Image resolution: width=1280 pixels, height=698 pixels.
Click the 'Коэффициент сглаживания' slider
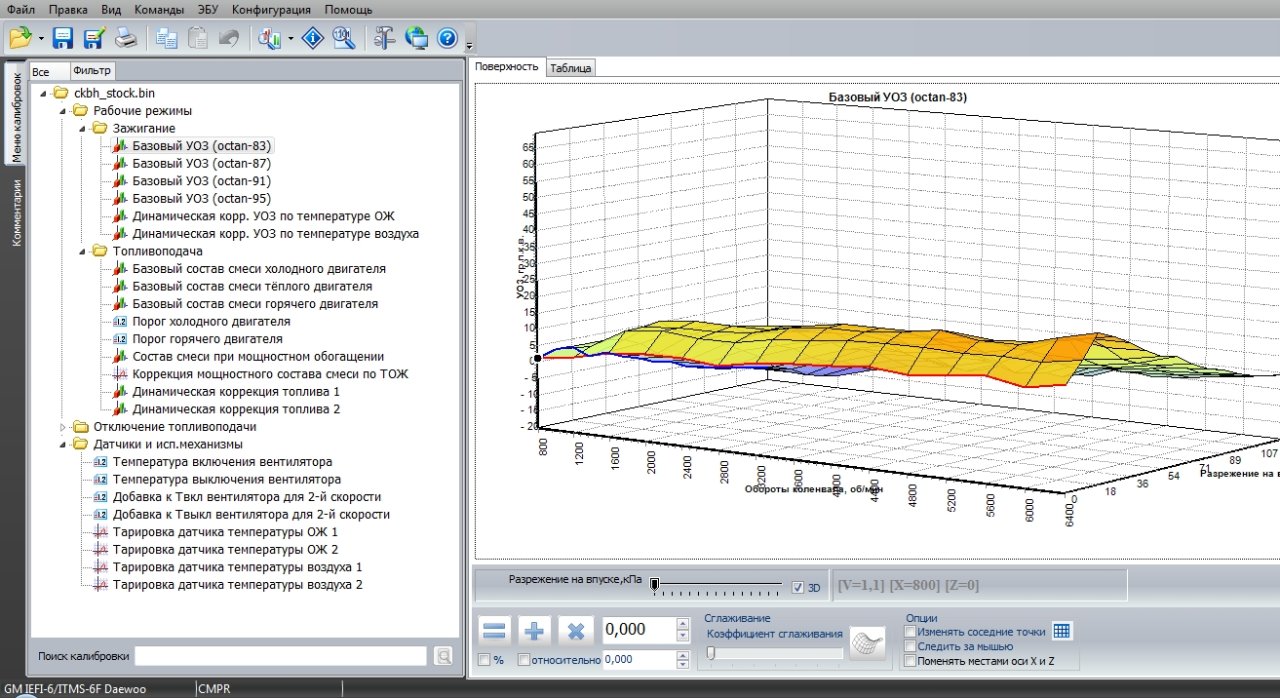(x=775, y=653)
